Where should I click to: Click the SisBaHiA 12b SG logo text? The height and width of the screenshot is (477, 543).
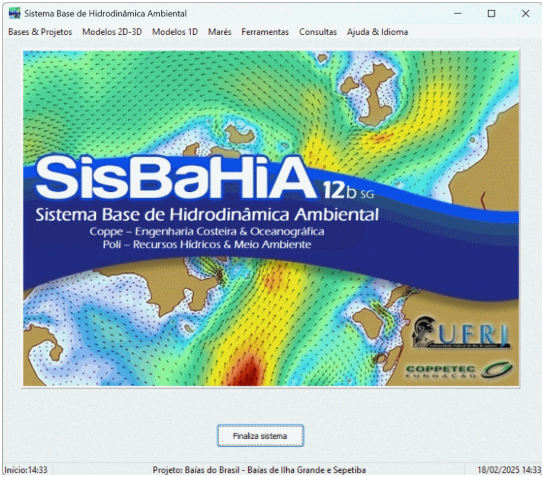point(205,178)
